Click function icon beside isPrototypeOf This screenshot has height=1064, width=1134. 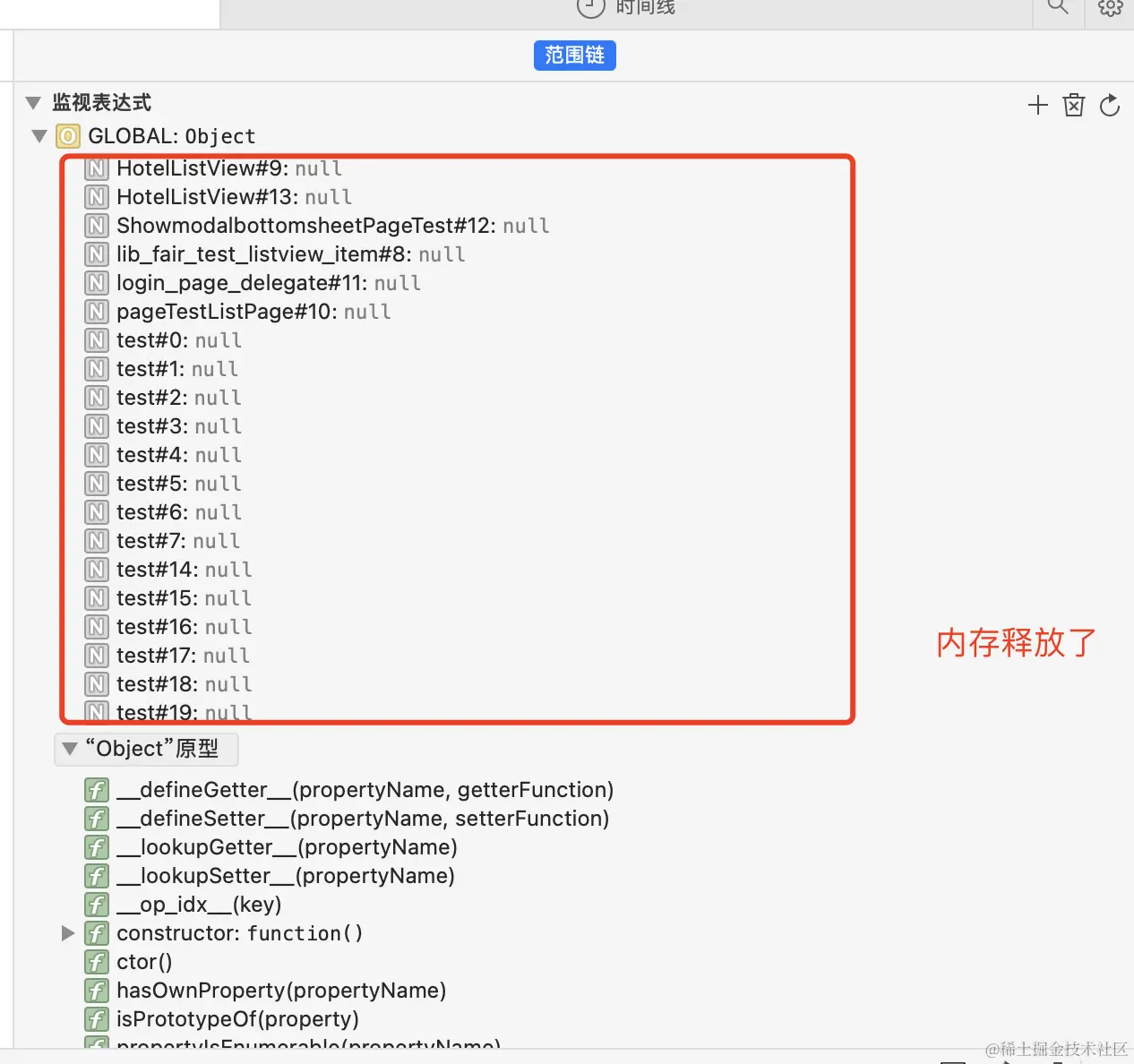tap(97, 1019)
